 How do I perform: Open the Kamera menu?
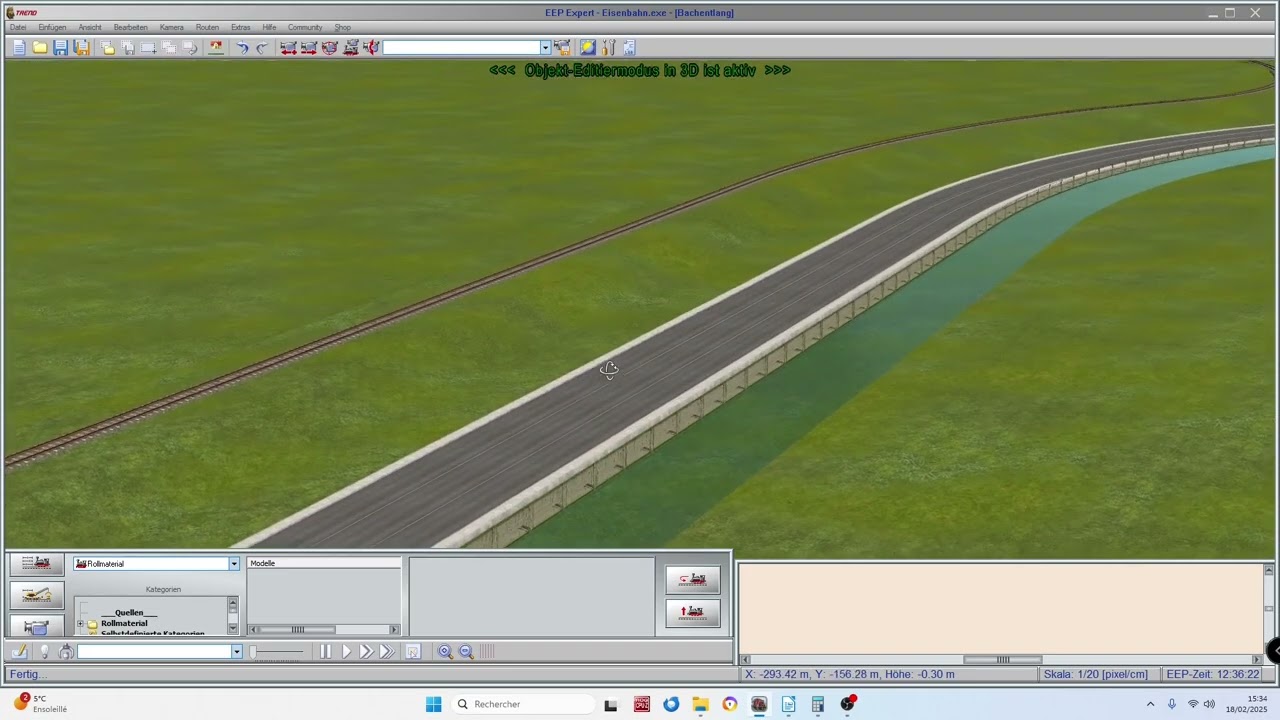point(172,27)
